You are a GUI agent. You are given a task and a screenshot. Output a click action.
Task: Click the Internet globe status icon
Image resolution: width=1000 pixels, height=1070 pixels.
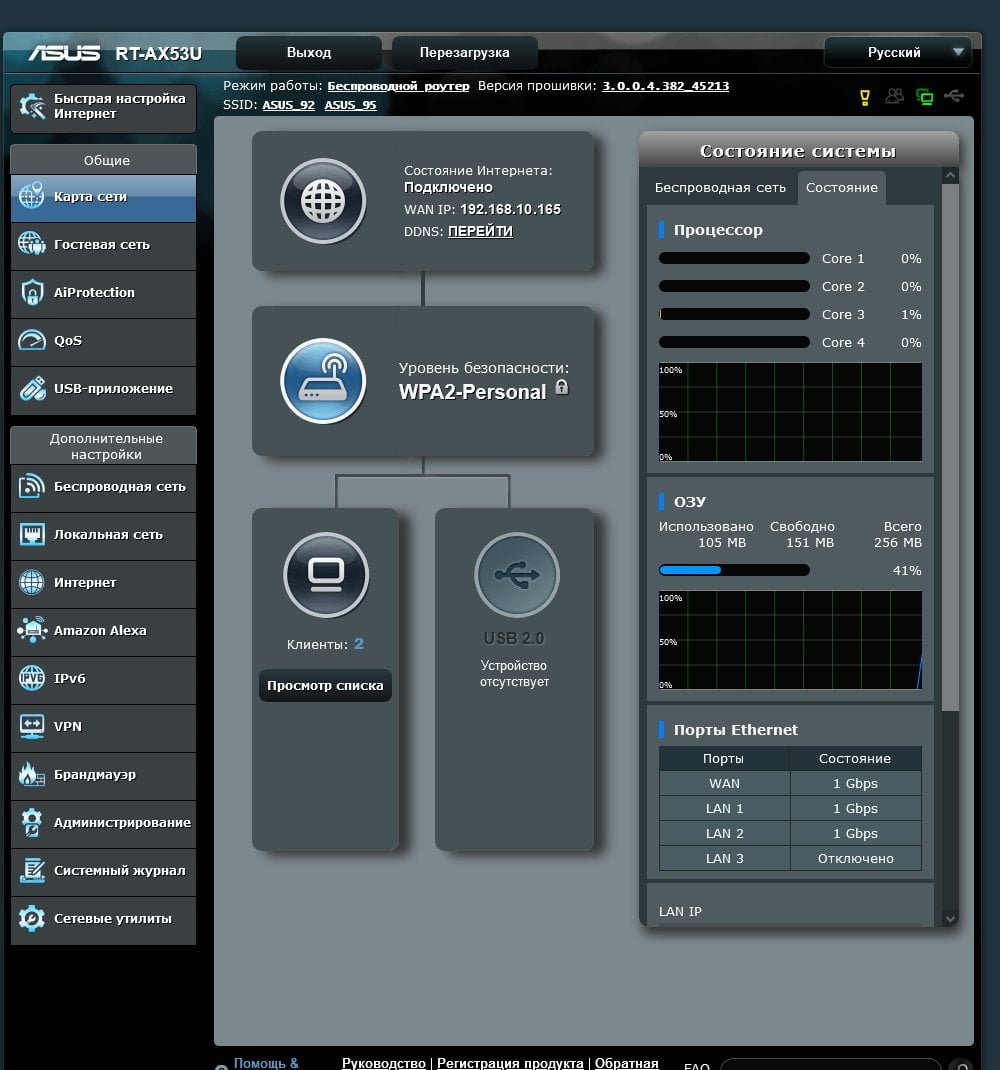pos(323,201)
